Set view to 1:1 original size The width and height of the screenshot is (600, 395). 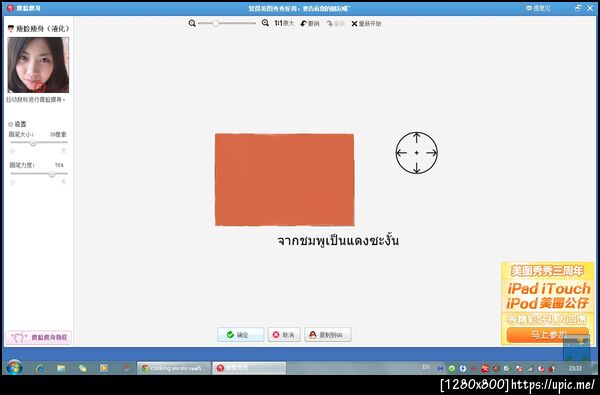(x=284, y=23)
